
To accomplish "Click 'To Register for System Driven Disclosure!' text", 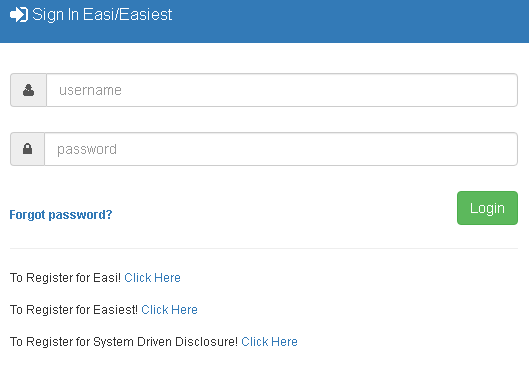I will pyautogui.click(x=124, y=342).
